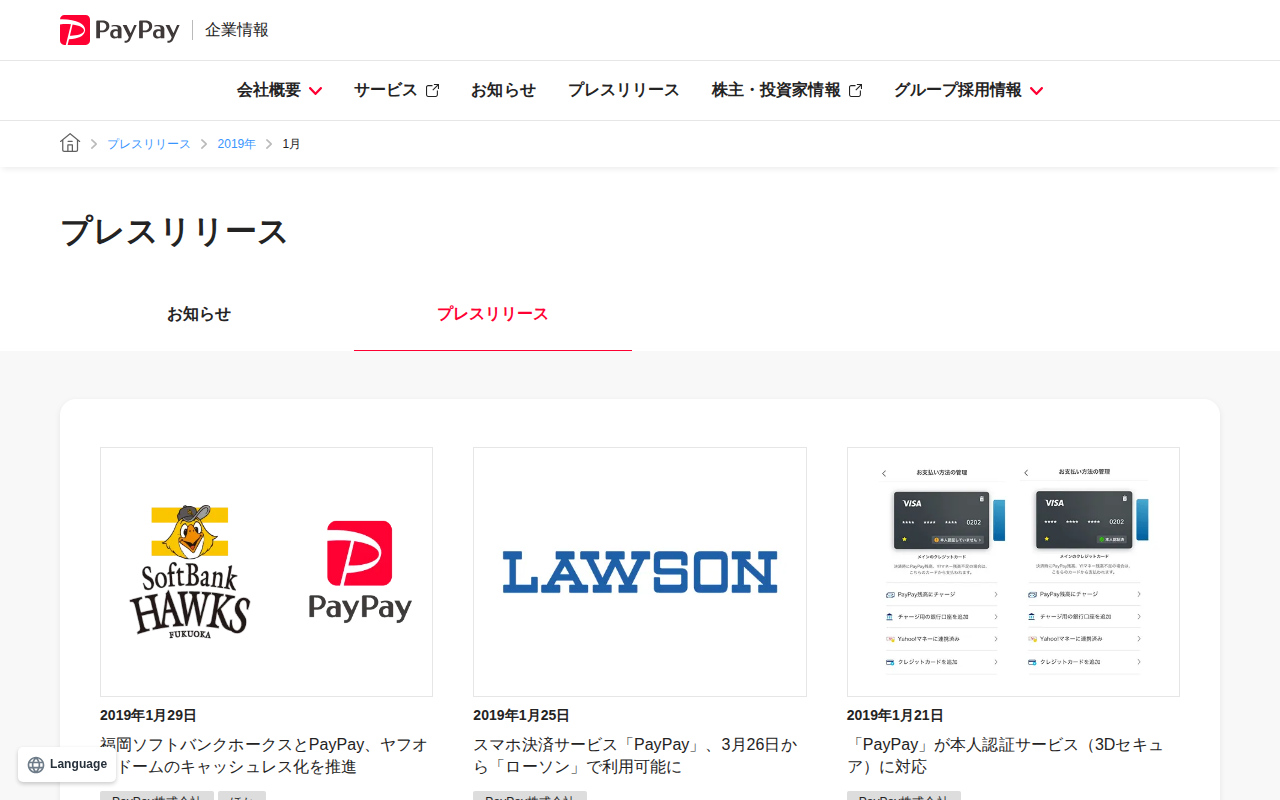This screenshot has width=1280, height=800.
Task: Open the LAWSON logo thumbnail
Action: click(640, 572)
